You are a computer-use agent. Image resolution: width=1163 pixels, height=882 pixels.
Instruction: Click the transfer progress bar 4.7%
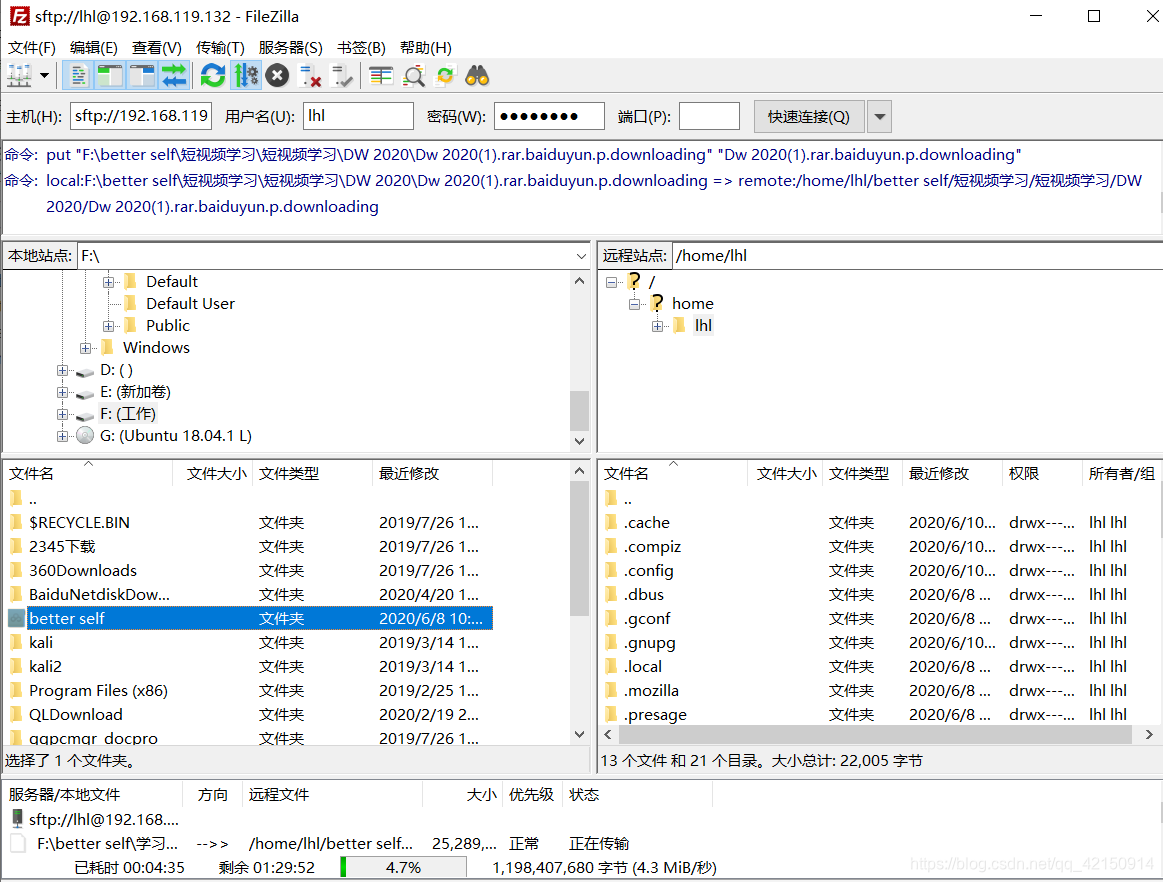(403, 867)
